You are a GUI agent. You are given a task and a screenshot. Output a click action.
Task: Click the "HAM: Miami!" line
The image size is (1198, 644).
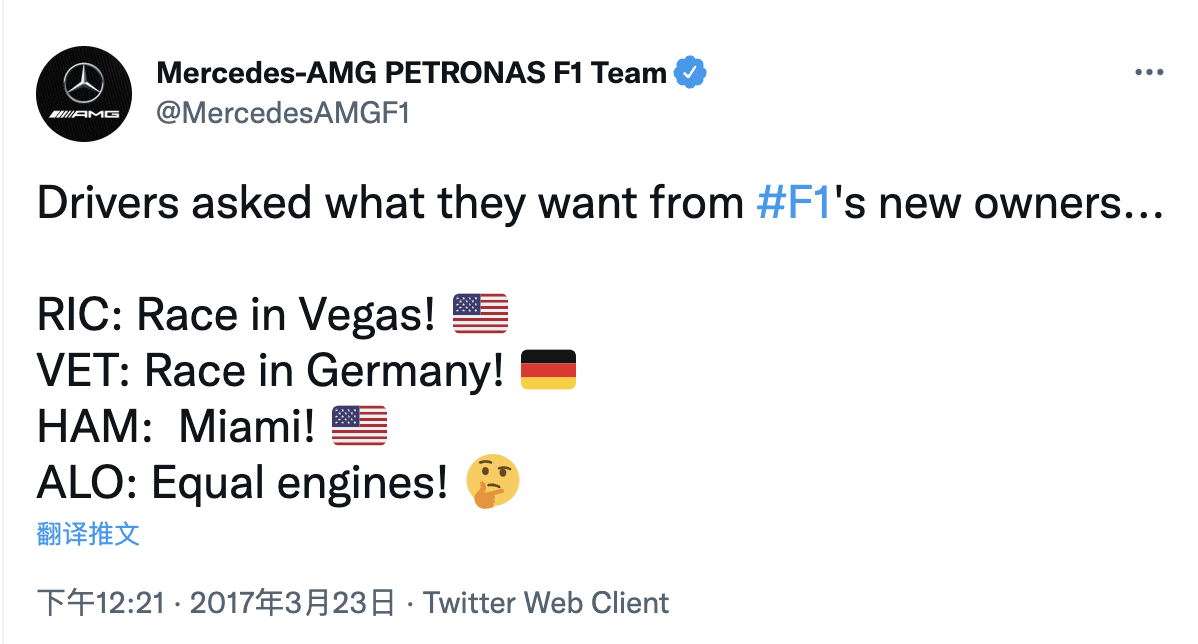click(176, 427)
